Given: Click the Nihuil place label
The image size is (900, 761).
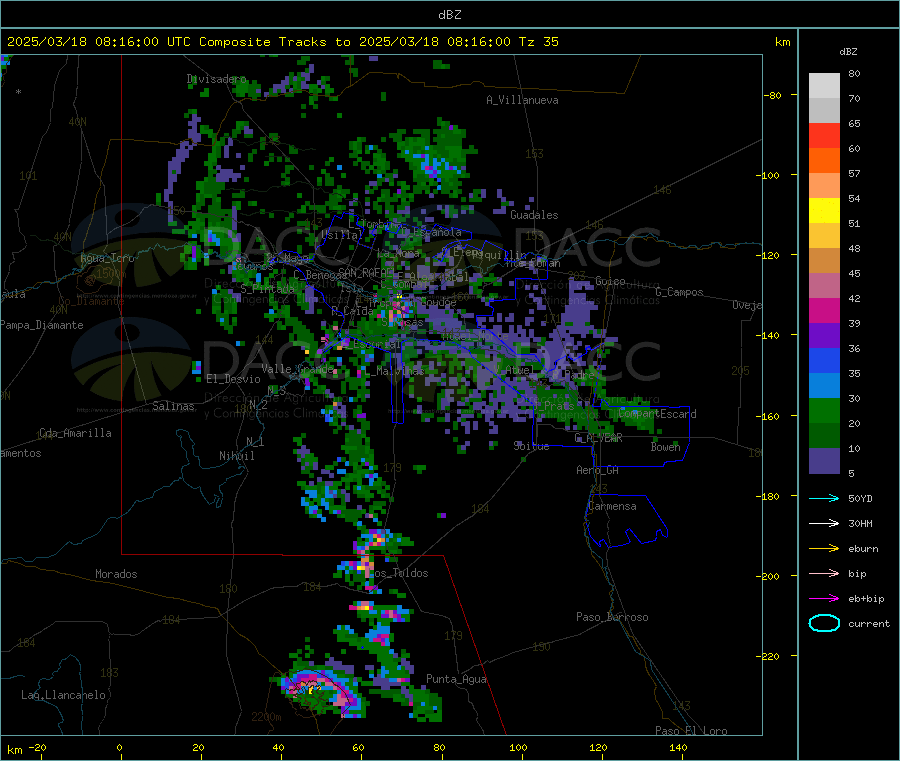Looking at the screenshot, I should coord(236,456).
